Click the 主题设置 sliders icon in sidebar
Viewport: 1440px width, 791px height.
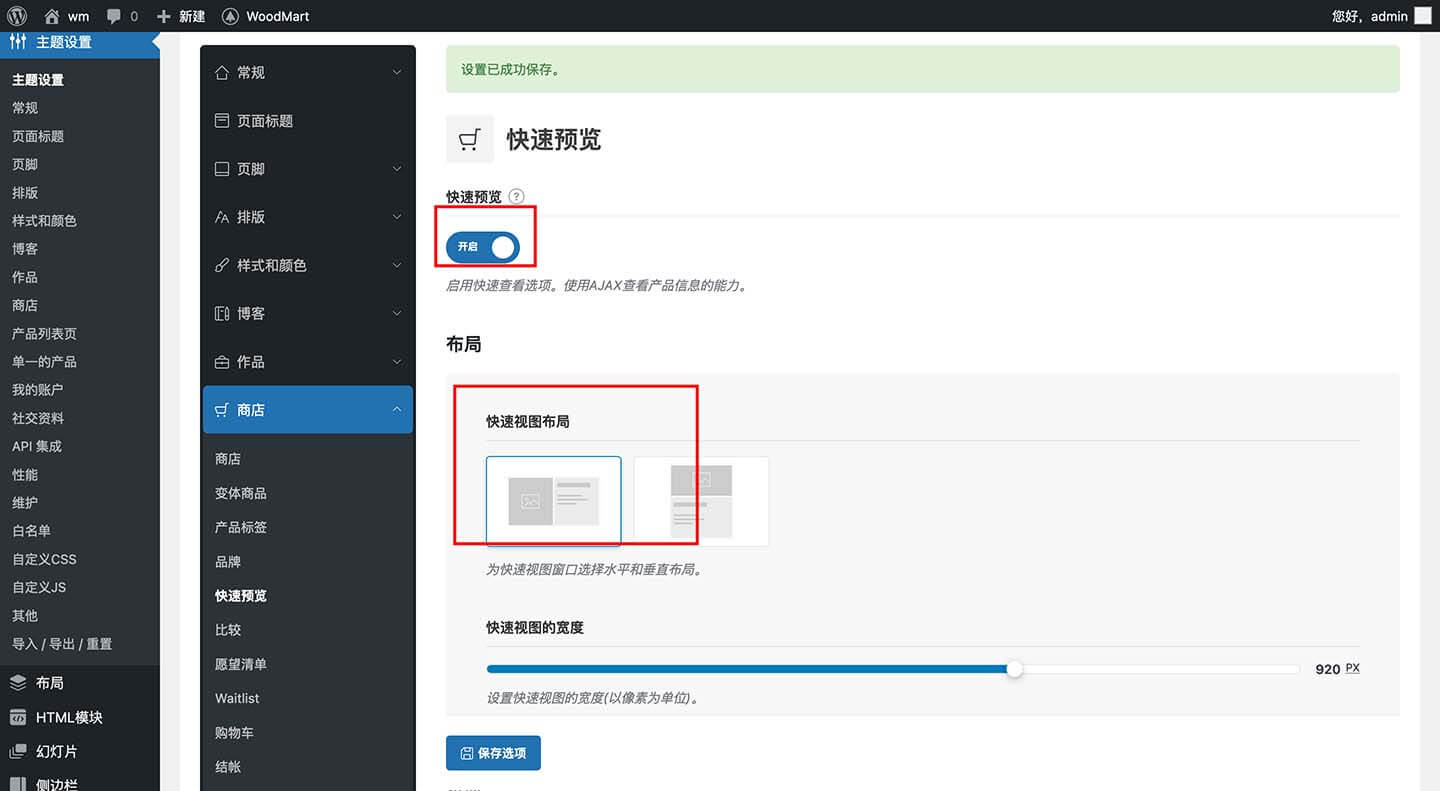(x=18, y=42)
